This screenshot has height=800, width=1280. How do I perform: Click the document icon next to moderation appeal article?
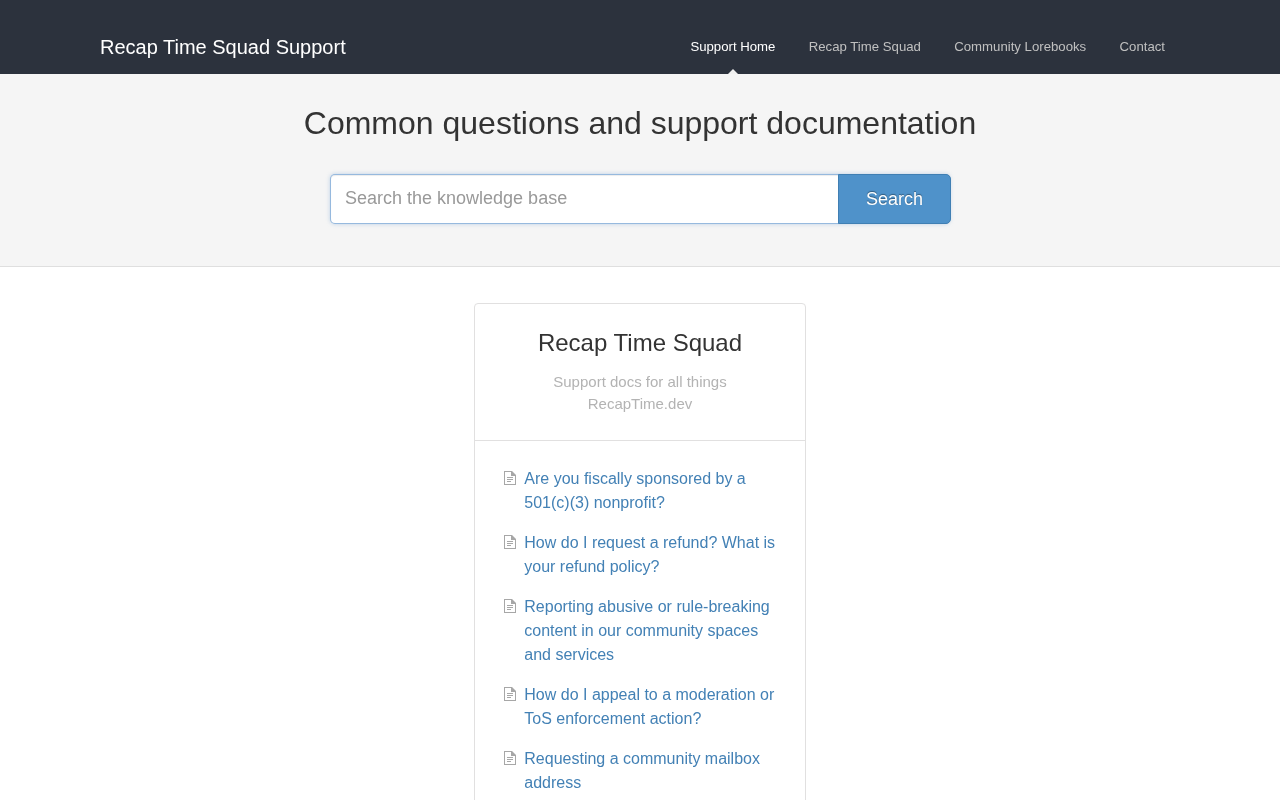510,695
